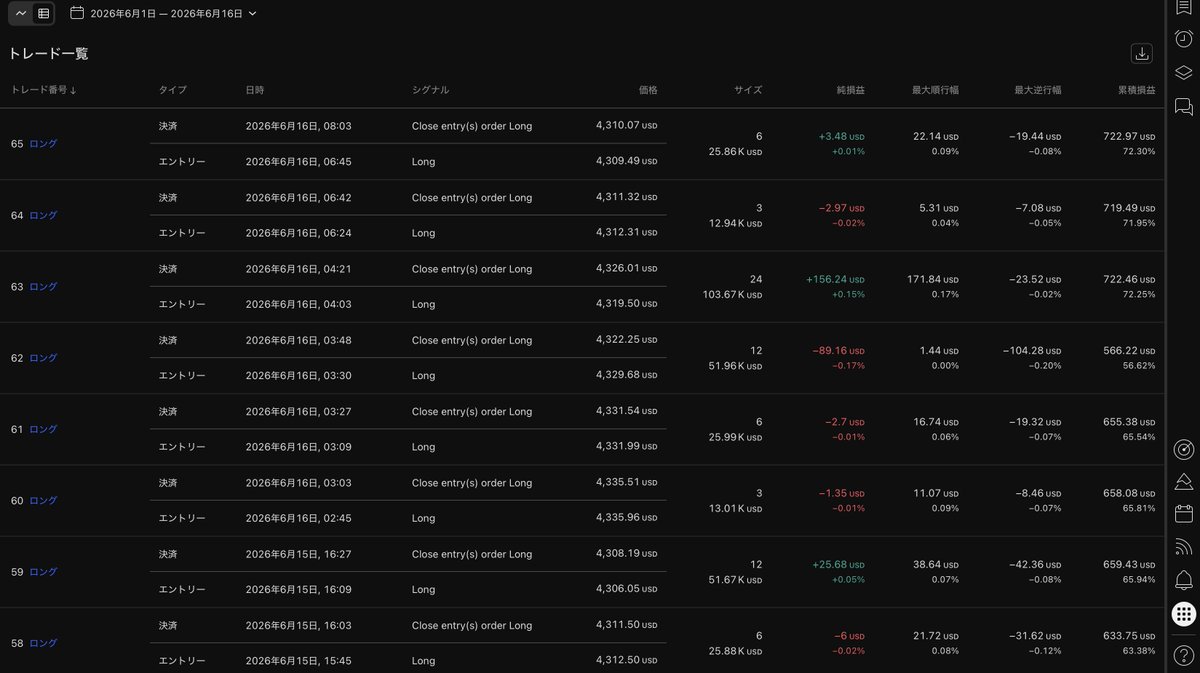Open the watchlist notes icon at sidebar top
The width and height of the screenshot is (1200, 673).
coord(1183,7)
